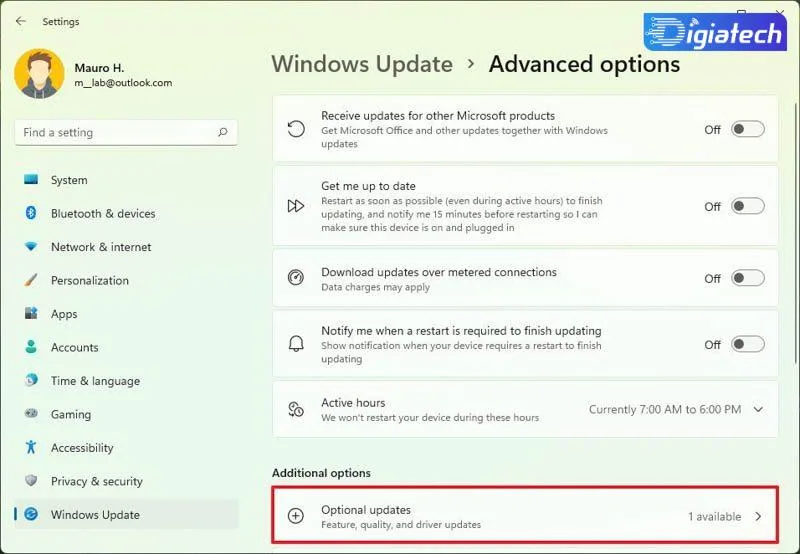Viewport: 800px width, 554px height.
Task: Toggle Download updates over metered connections
Action: (747, 278)
